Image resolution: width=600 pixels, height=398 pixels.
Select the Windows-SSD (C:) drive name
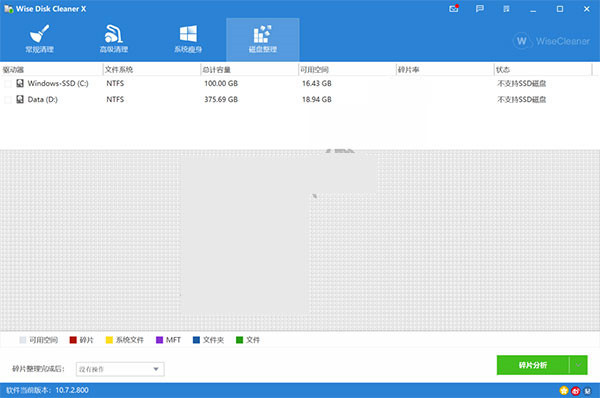(x=58, y=83)
